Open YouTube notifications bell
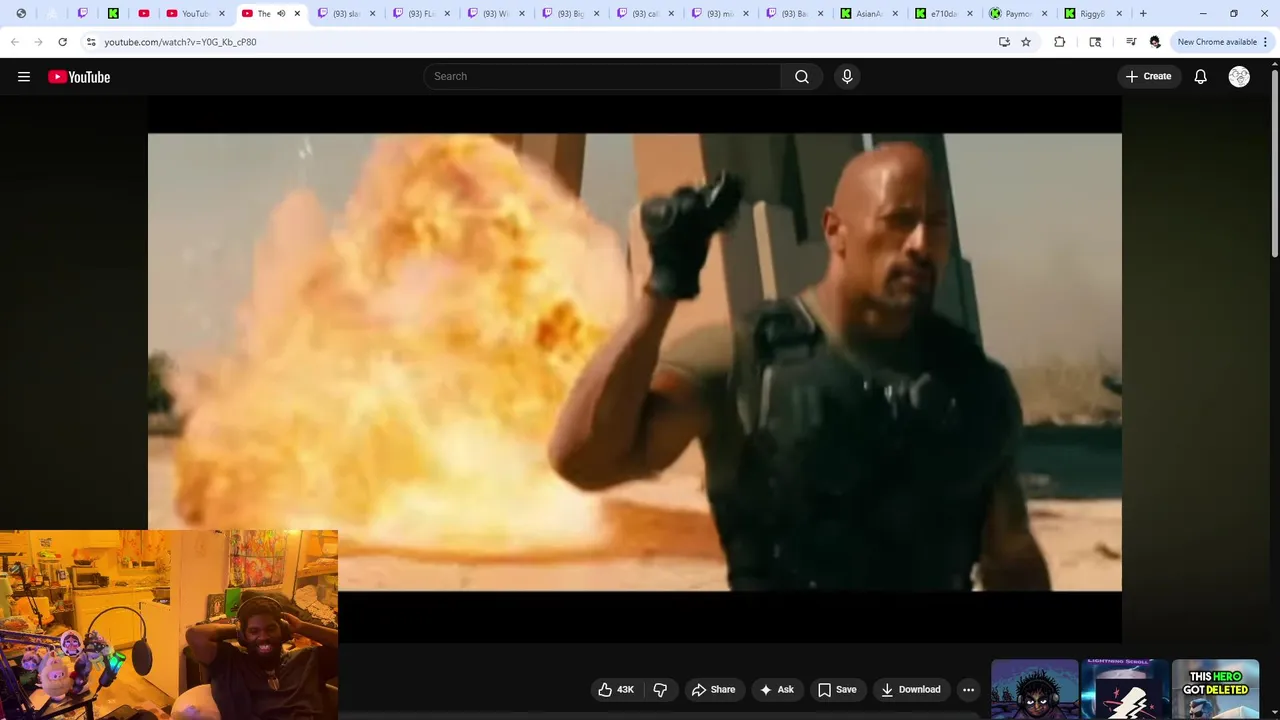The image size is (1280, 720). point(1201,77)
